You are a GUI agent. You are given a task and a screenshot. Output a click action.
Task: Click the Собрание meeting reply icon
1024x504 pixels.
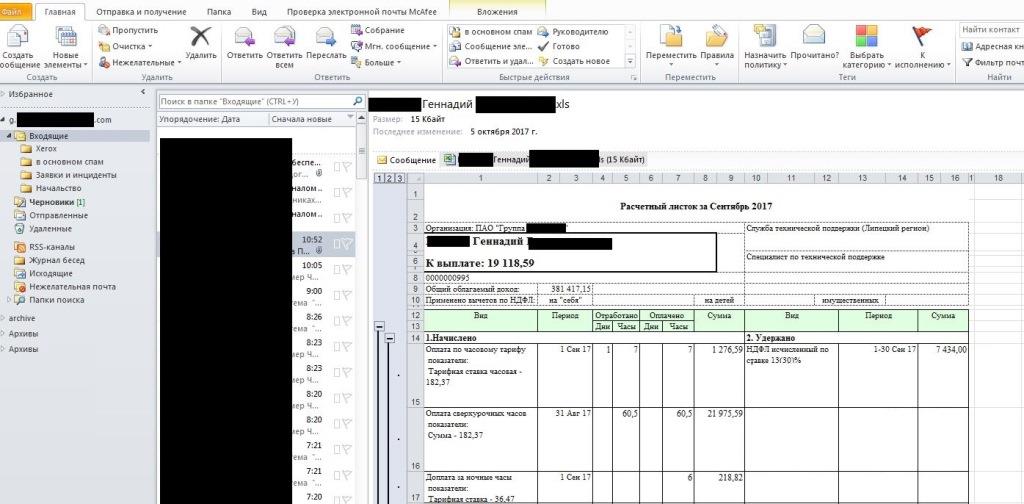[357, 30]
